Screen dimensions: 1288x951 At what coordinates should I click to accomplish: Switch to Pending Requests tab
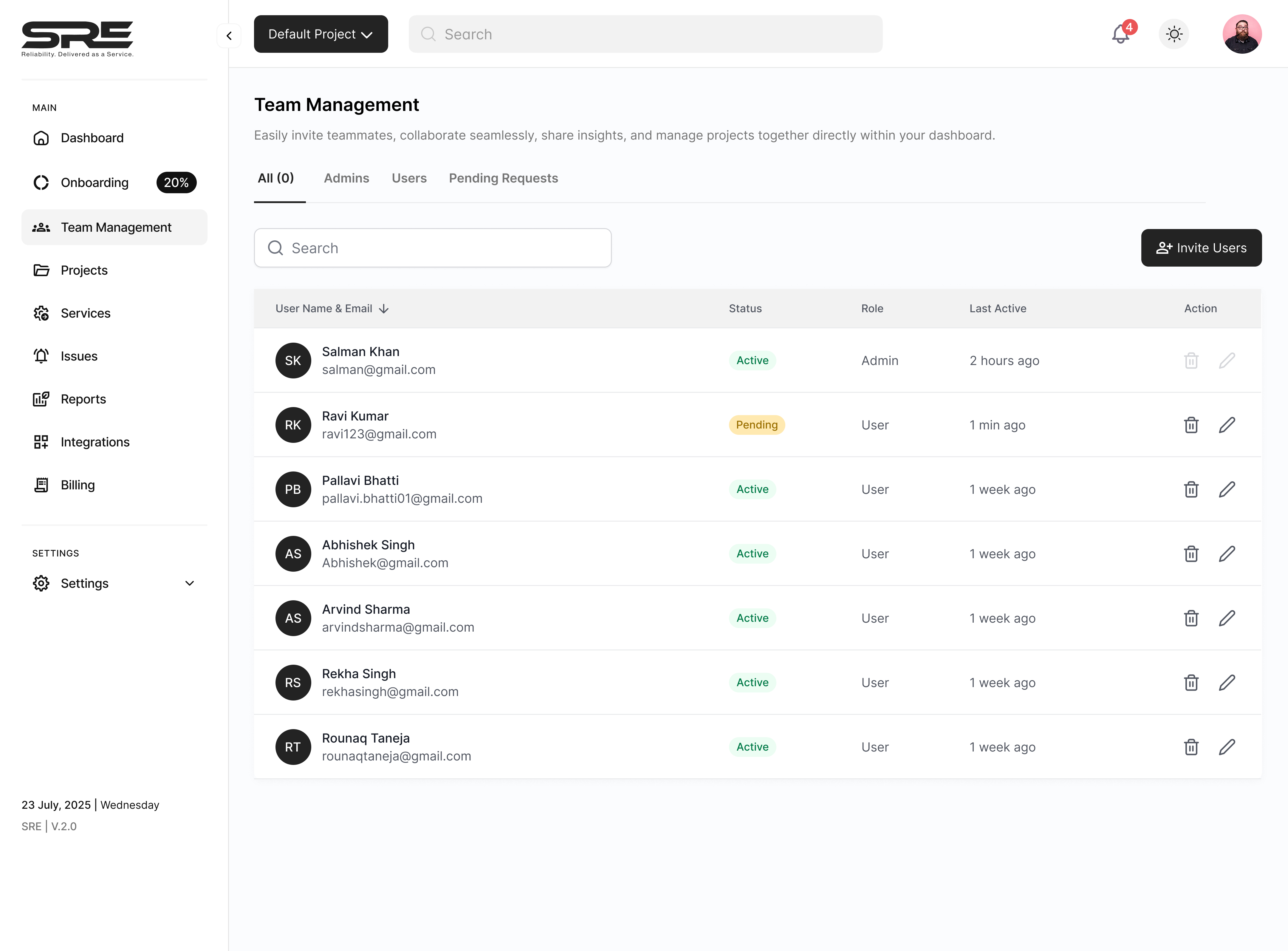pos(503,178)
